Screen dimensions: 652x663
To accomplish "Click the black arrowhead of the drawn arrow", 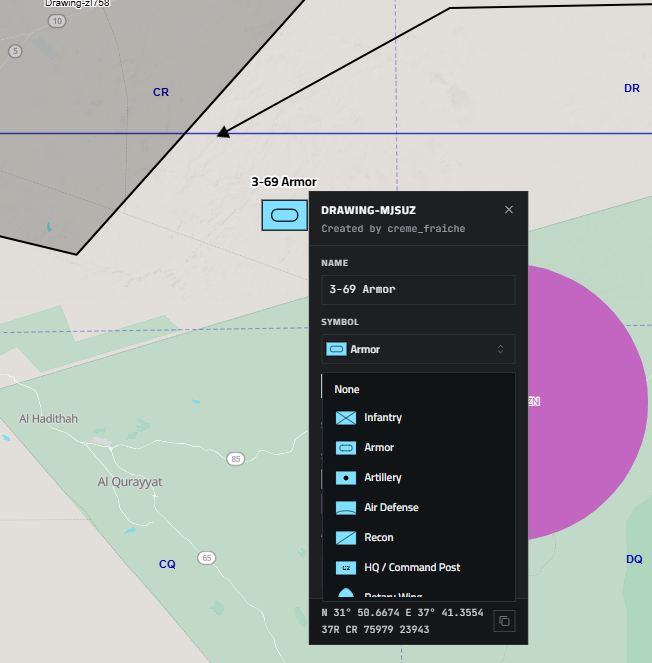I will pyautogui.click(x=223, y=132).
